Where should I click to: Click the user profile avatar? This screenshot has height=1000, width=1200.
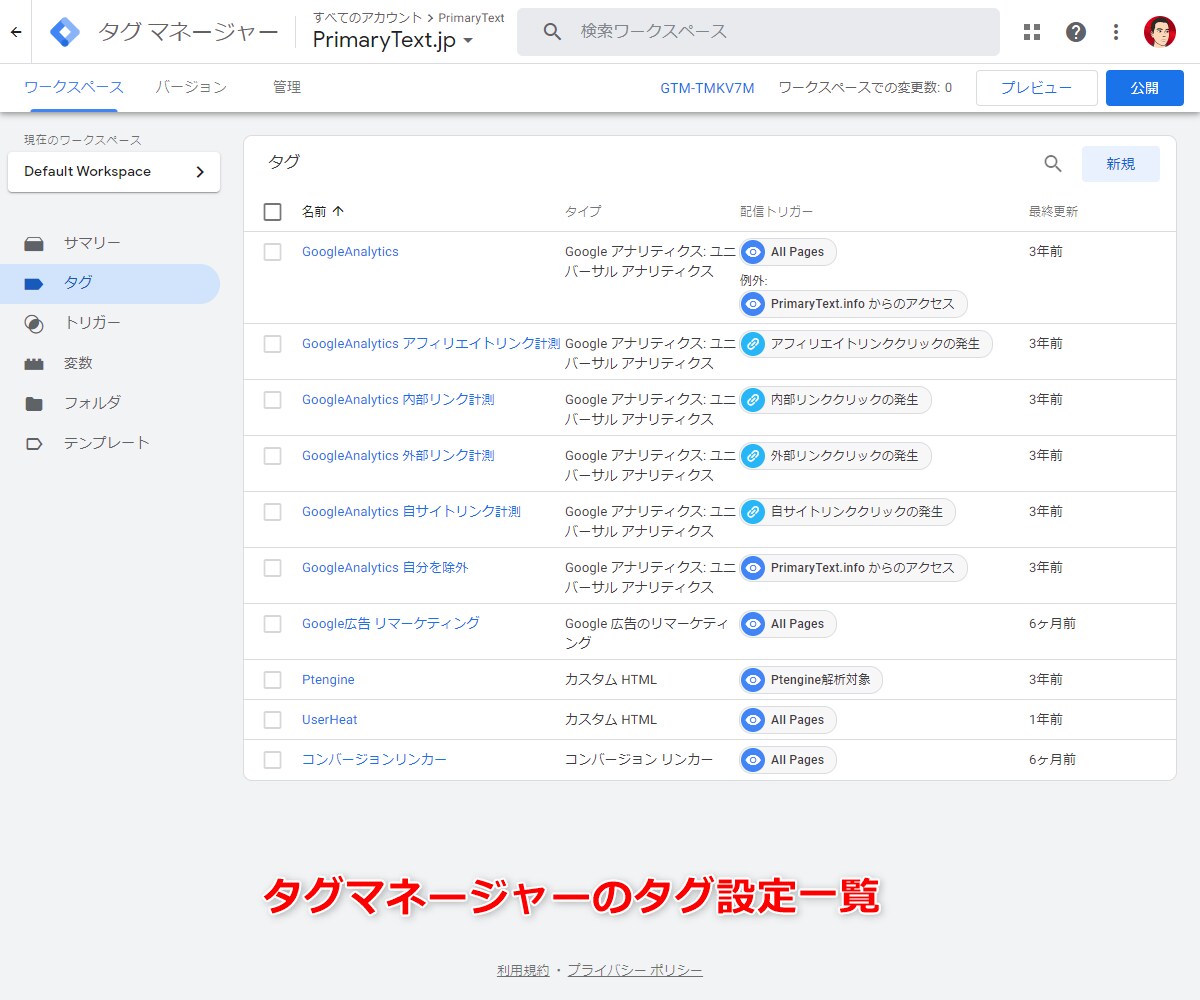1160,32
